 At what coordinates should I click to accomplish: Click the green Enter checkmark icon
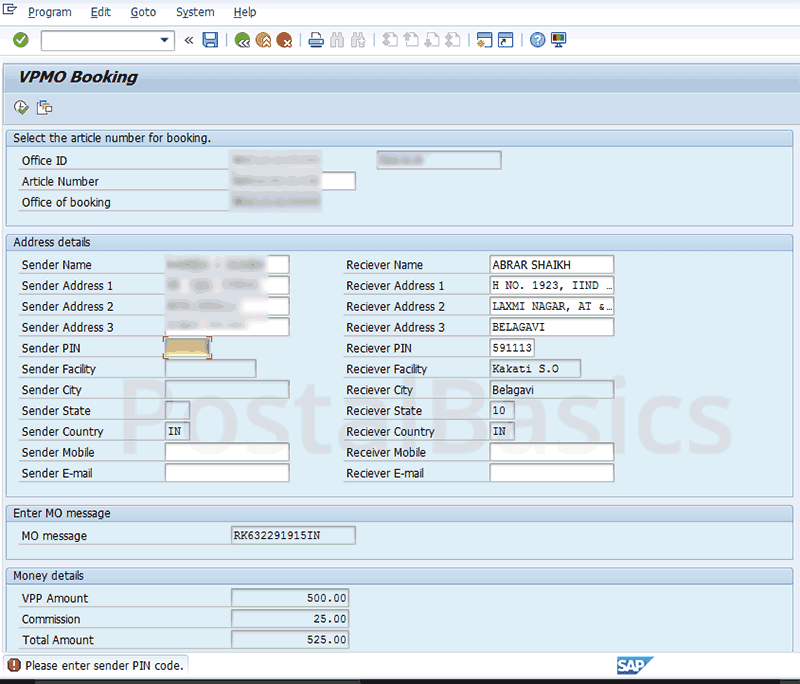(20, 40)
